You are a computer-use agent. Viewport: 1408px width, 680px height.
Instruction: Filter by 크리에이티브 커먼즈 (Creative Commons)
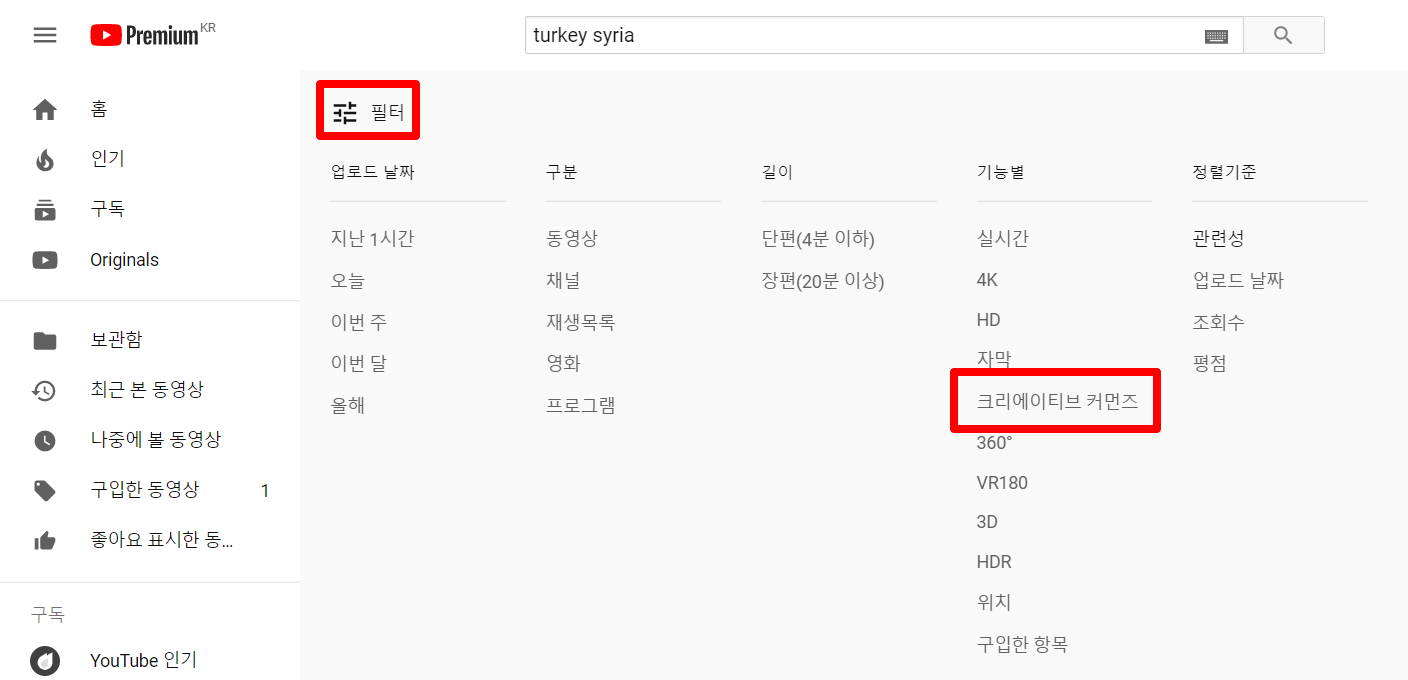(1057, 402)
